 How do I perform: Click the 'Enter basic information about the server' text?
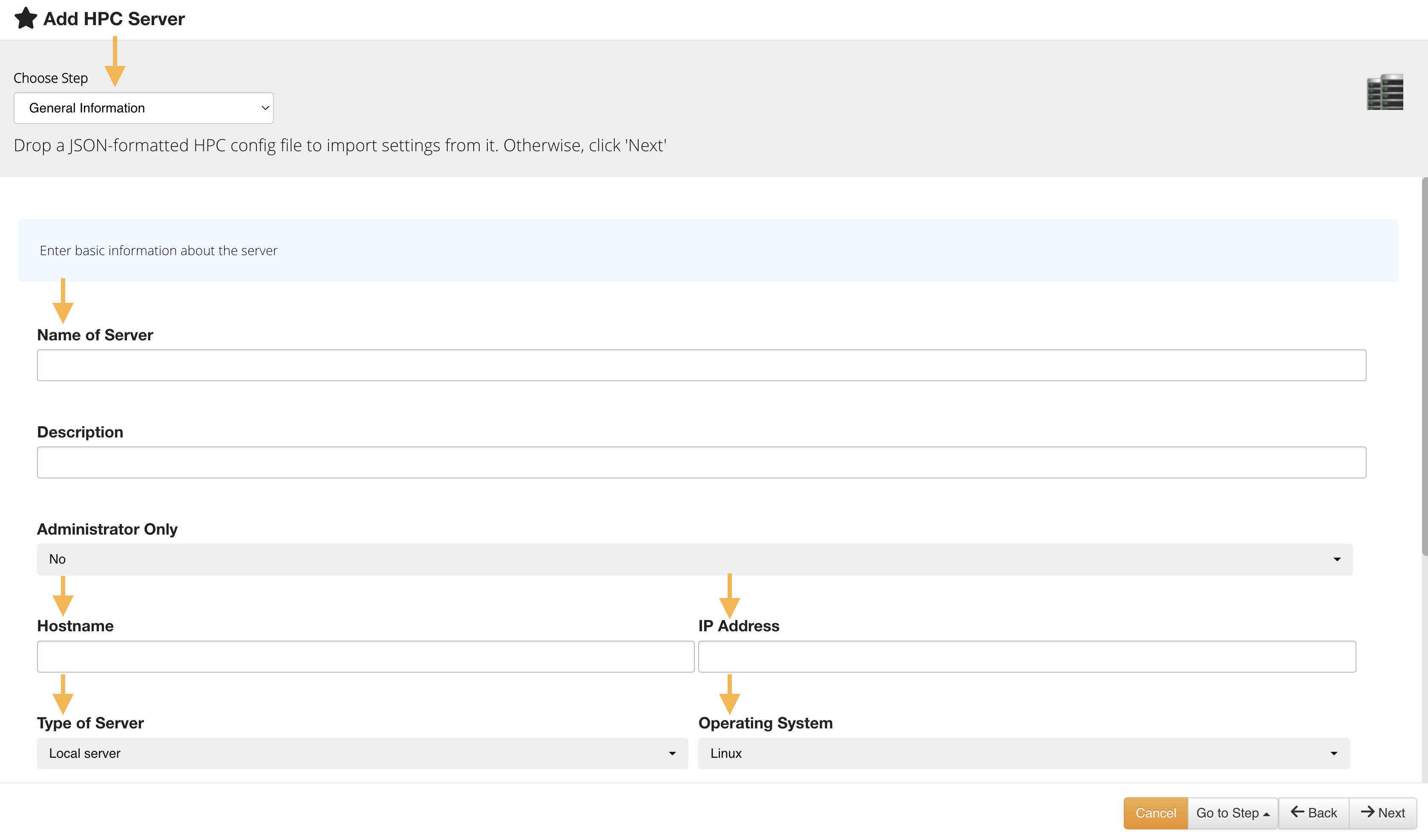click(x=158, y=250)
